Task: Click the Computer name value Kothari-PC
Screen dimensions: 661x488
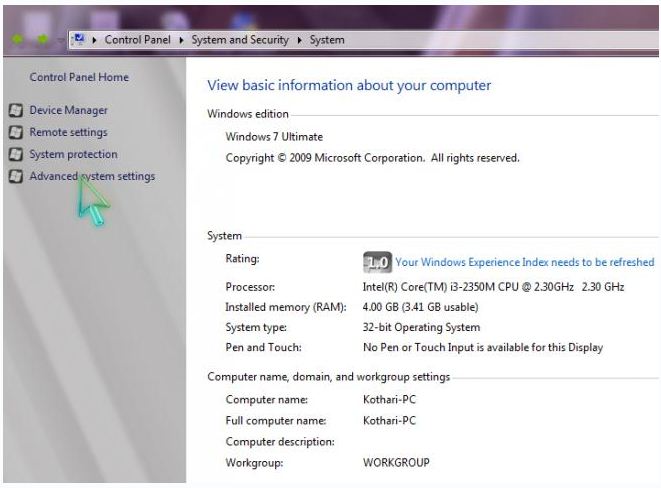Action: (389, 400)
